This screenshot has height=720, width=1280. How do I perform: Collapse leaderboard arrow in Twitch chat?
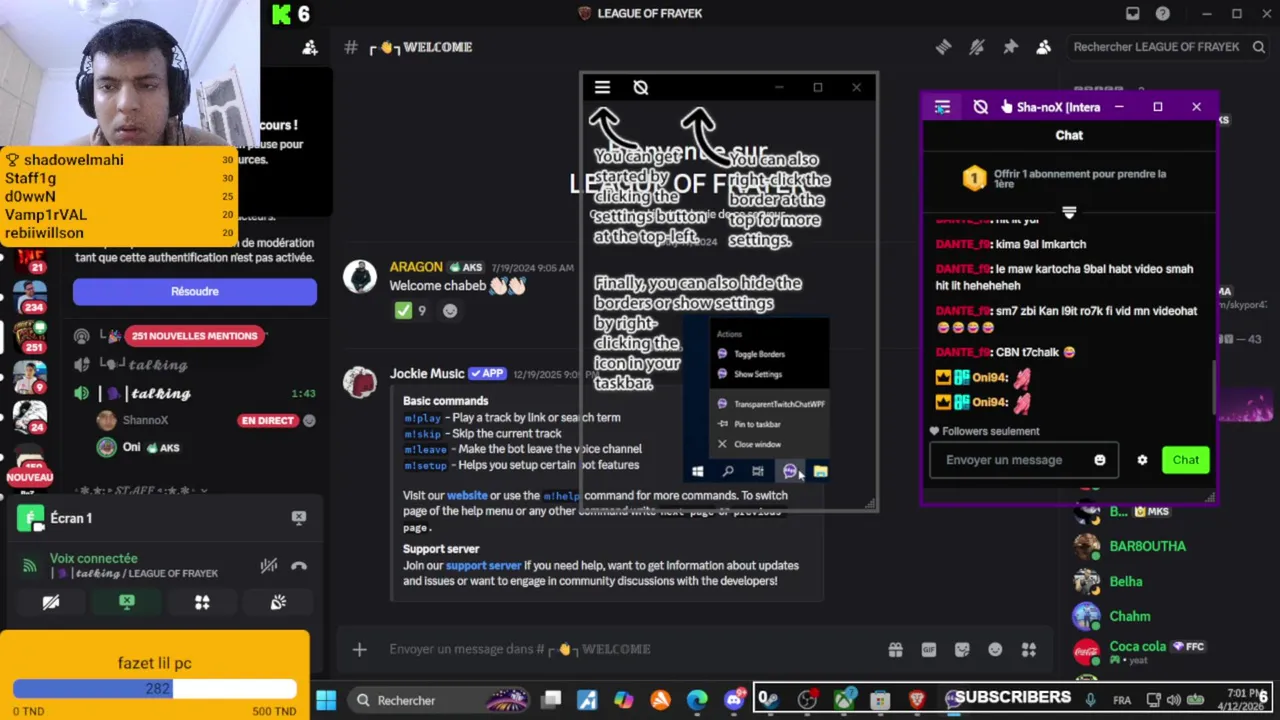pos(1069,212)
